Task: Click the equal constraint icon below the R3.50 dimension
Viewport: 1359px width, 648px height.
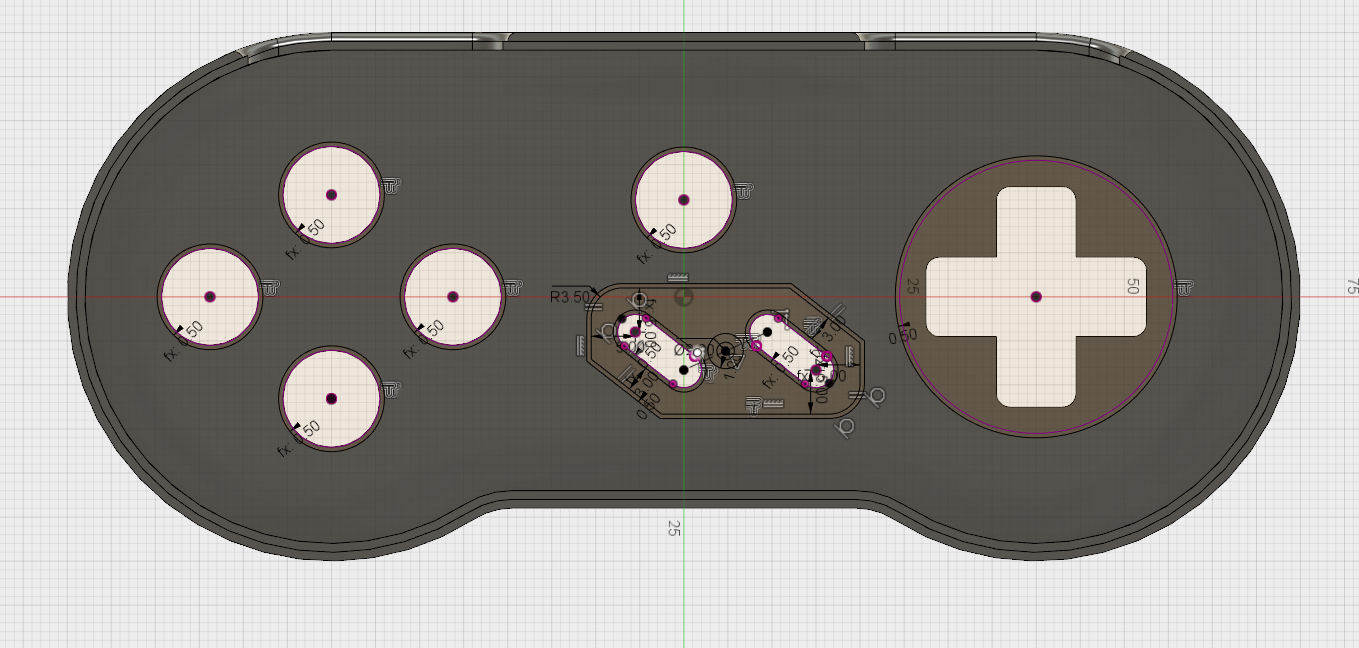Action: [x=594, y=305]
